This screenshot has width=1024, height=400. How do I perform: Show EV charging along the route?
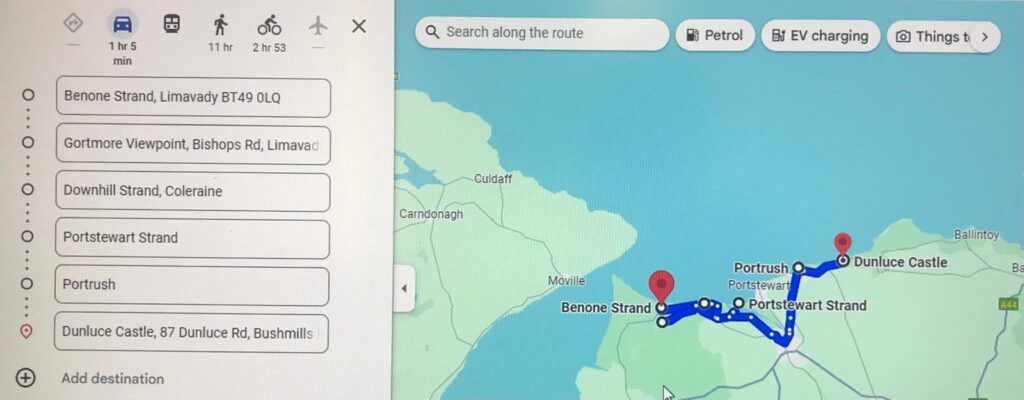[820, 36]
